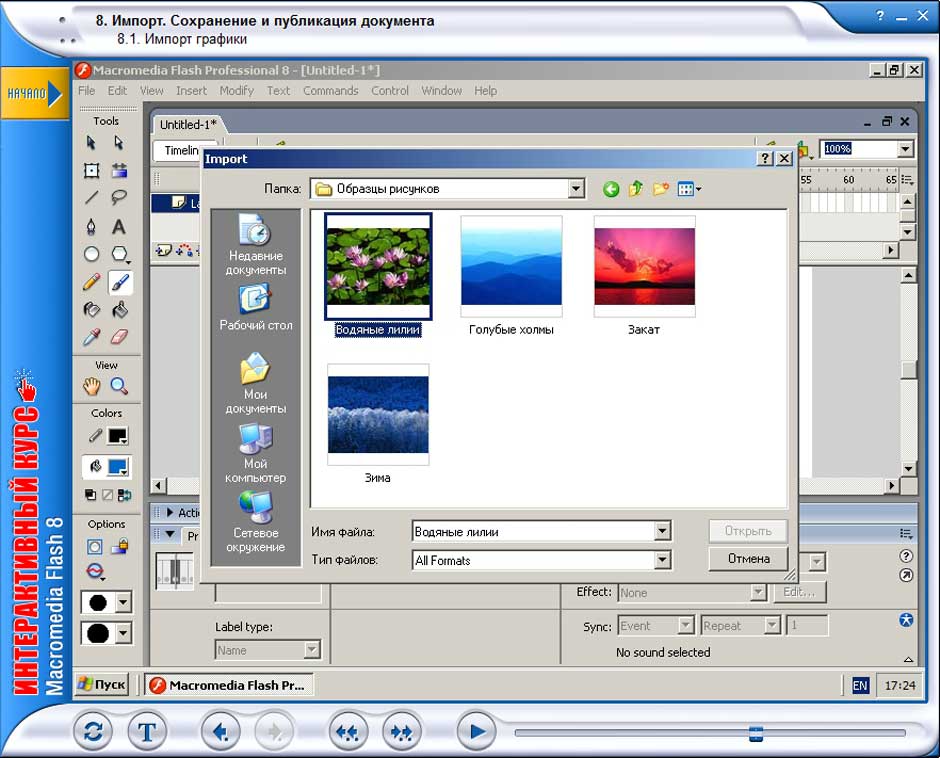Select the Eyedropper tool
Screen dimensions: 940x758
tap(91, 337)
